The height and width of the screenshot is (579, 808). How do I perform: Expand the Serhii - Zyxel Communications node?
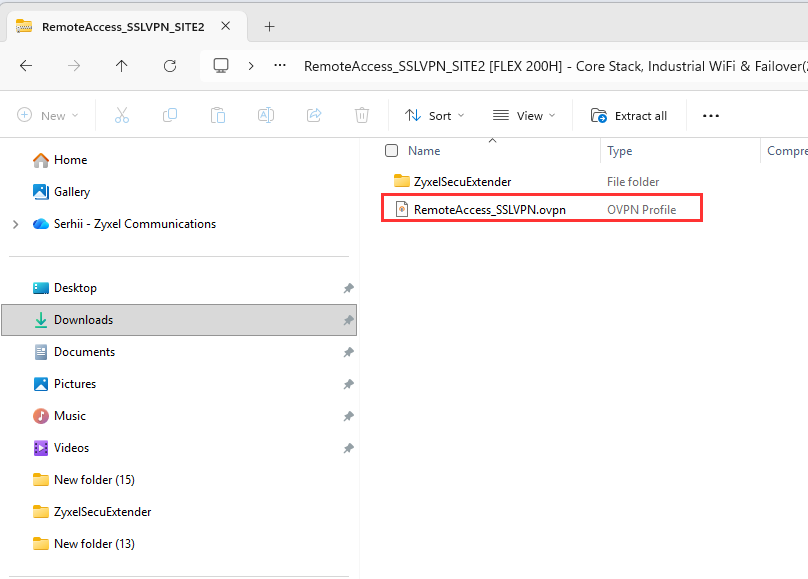point(15,224)
